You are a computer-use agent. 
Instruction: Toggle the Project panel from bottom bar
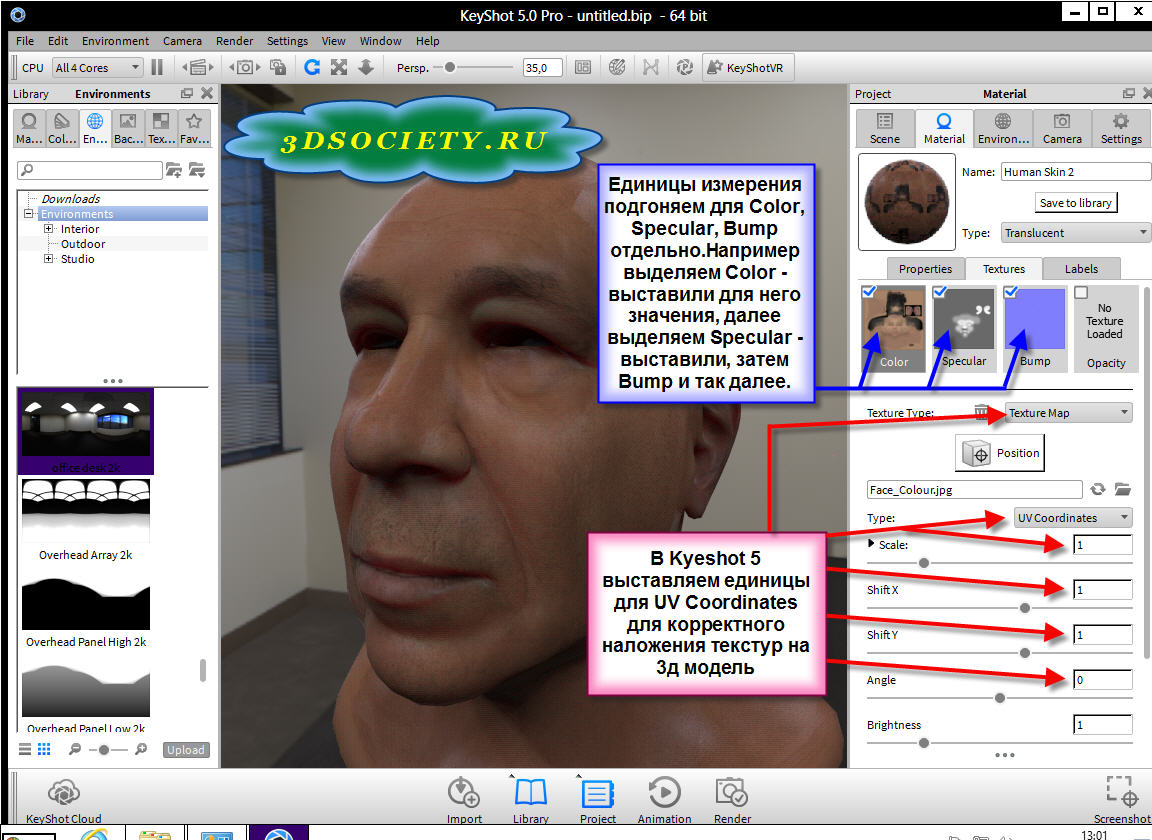[x=598, y=800]
